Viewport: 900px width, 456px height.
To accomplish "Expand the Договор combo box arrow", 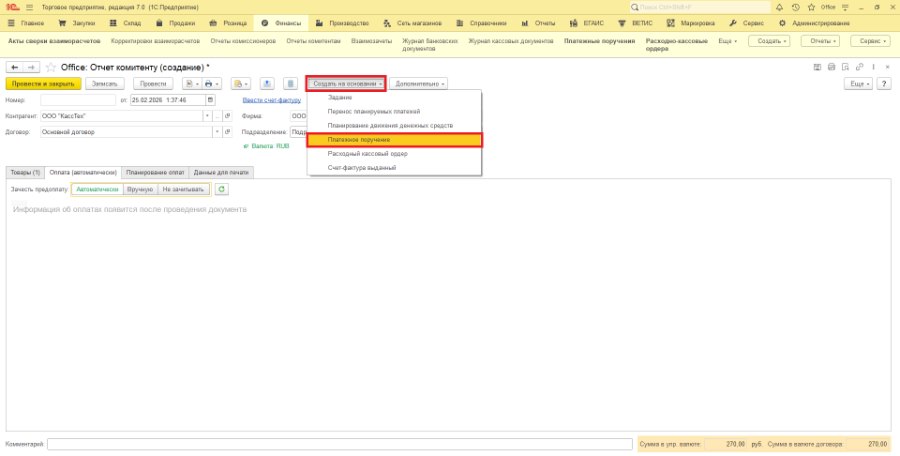I will tap(217, 132).
